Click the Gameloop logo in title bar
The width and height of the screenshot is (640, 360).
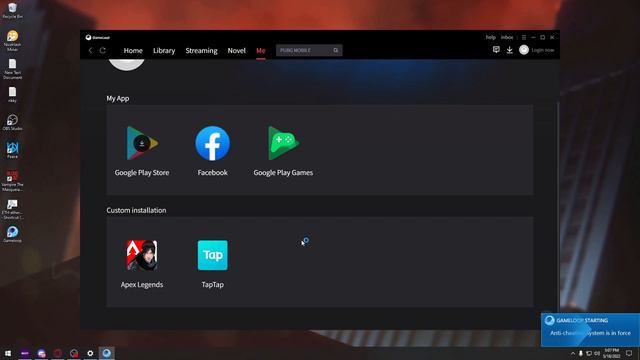(x=98, y=37)
